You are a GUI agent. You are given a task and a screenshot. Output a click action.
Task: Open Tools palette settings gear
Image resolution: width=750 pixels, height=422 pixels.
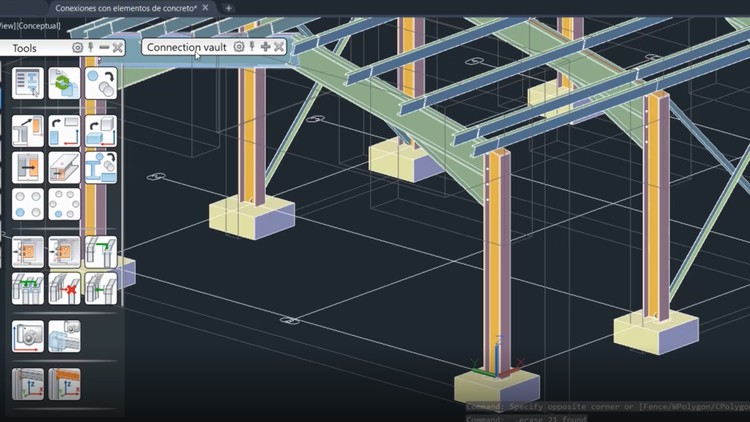click(77, 47)
